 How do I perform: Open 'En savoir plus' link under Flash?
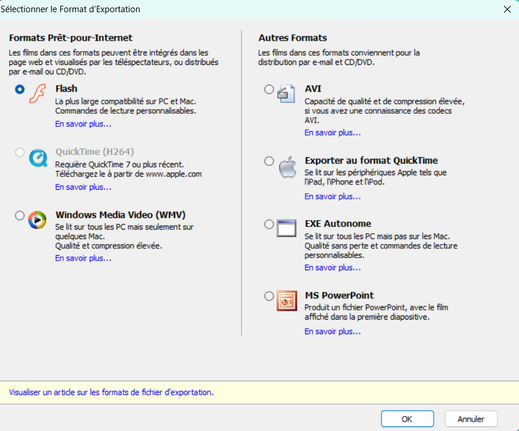tap(83, 124)
